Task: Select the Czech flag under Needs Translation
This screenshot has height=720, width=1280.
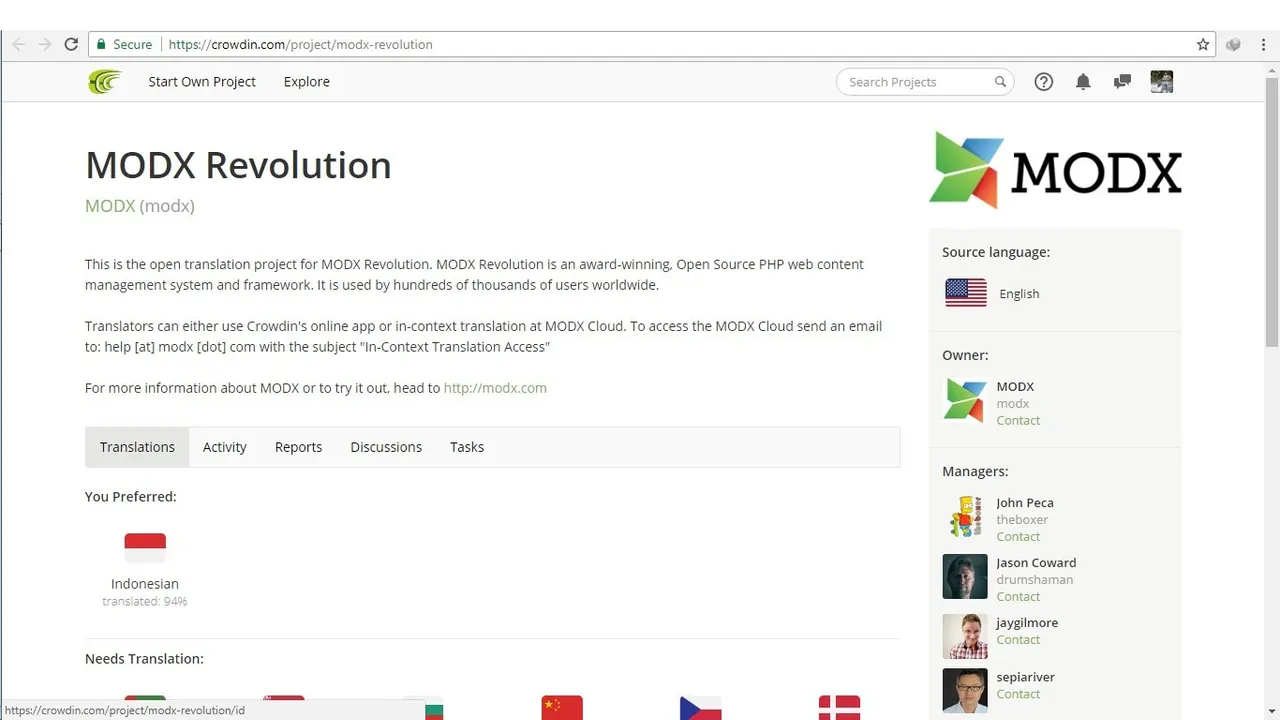Action: (700, 708)
